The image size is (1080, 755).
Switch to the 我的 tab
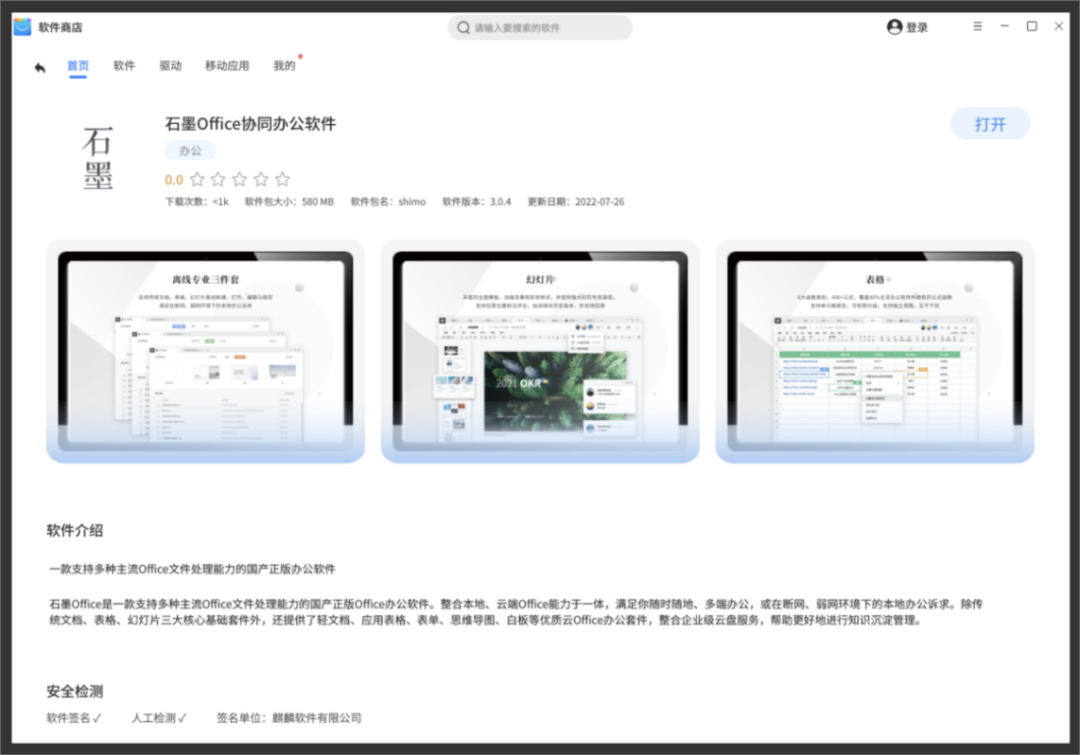pos(284,65)
